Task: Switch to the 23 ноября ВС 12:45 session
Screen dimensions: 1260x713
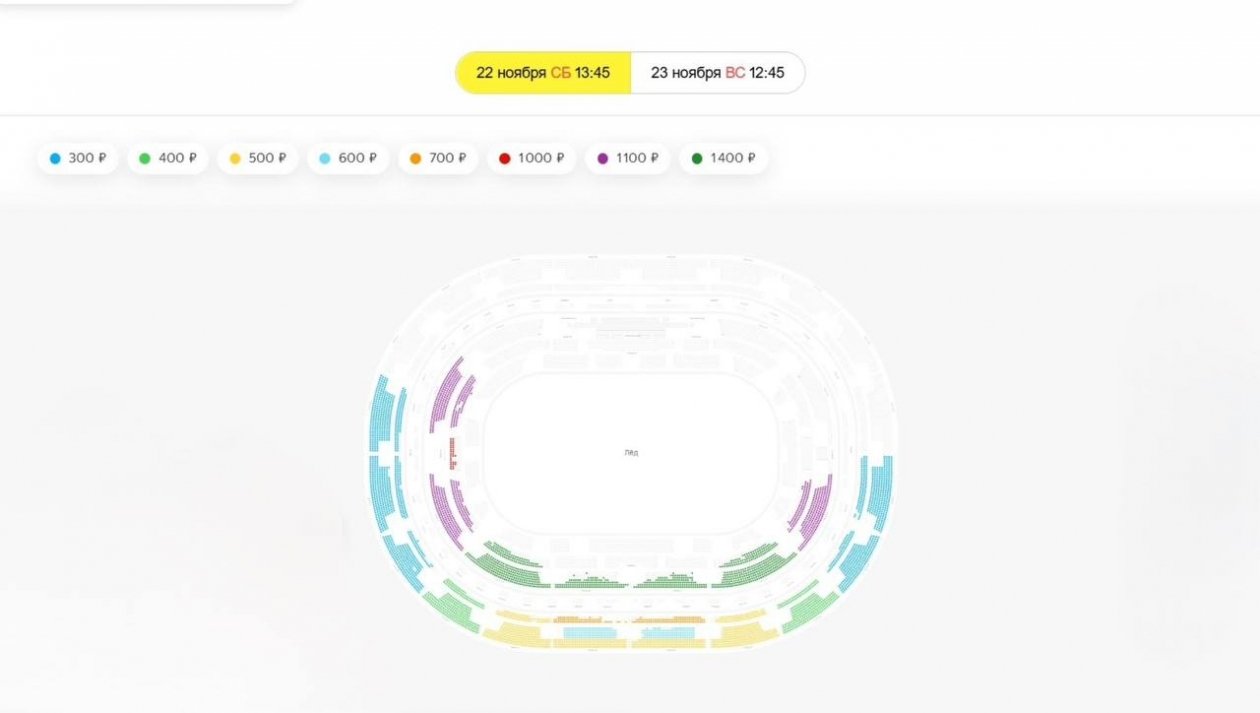Action: pos(717,73)
